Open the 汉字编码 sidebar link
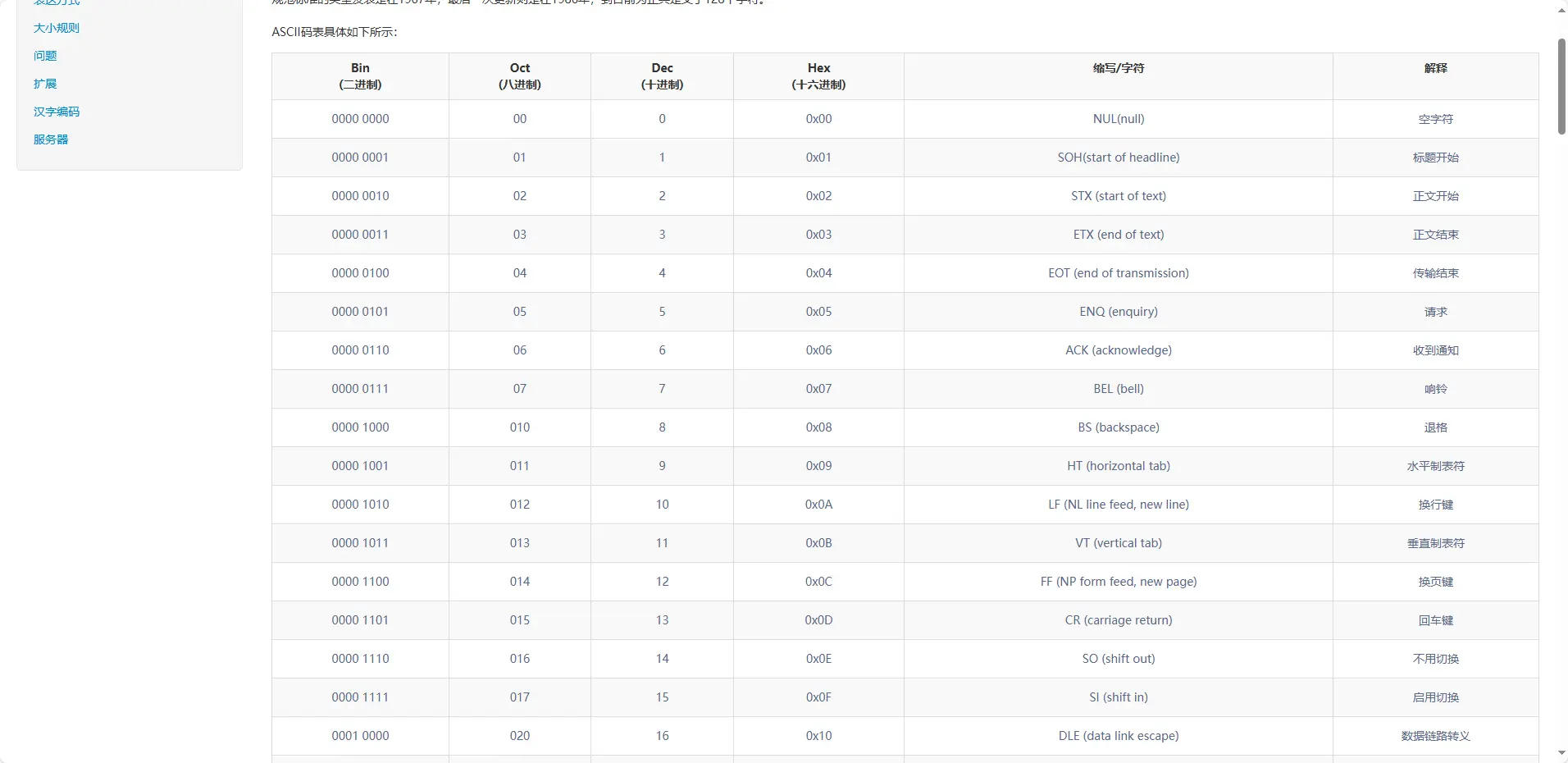The image size is (1568, 763). [56, 112]
